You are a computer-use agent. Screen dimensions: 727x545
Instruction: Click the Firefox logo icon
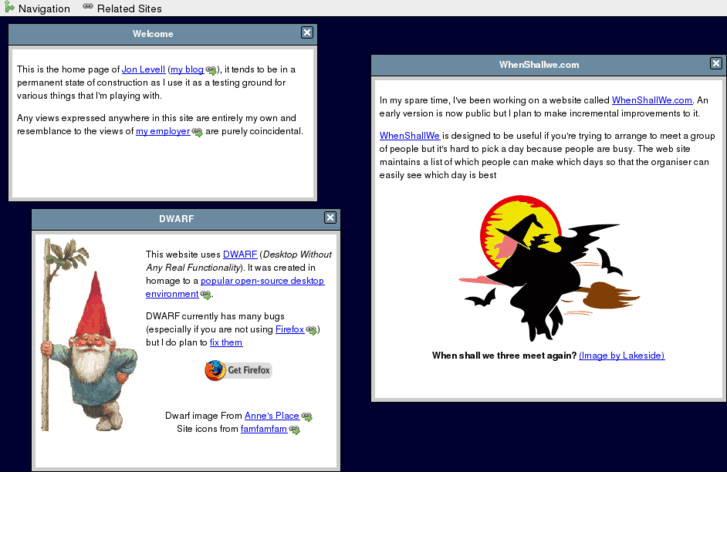tap(215, 370)
